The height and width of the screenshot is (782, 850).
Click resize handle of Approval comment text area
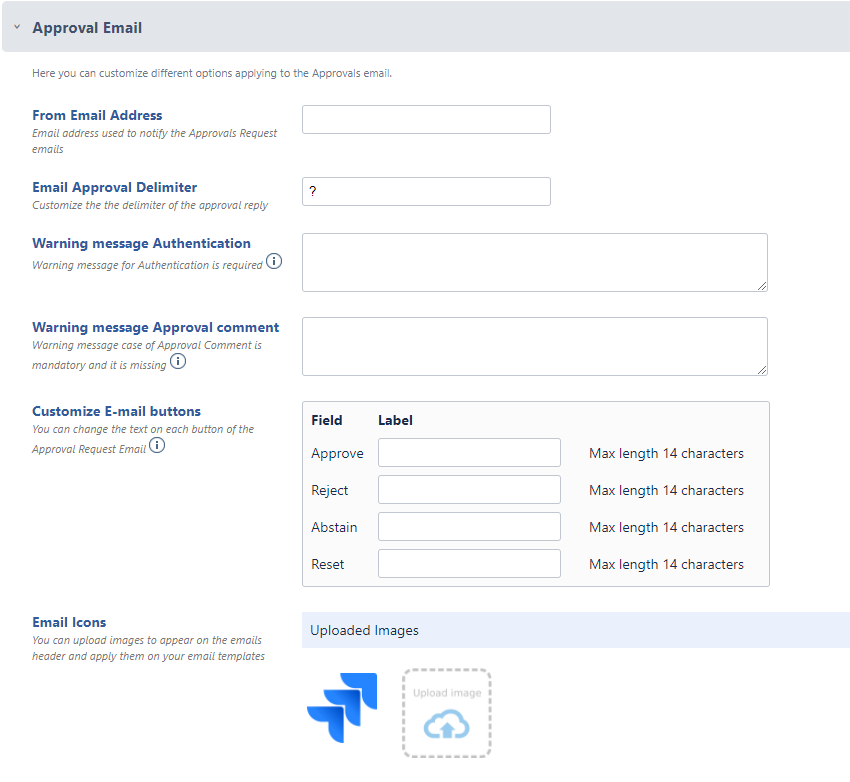pos(762,370)
